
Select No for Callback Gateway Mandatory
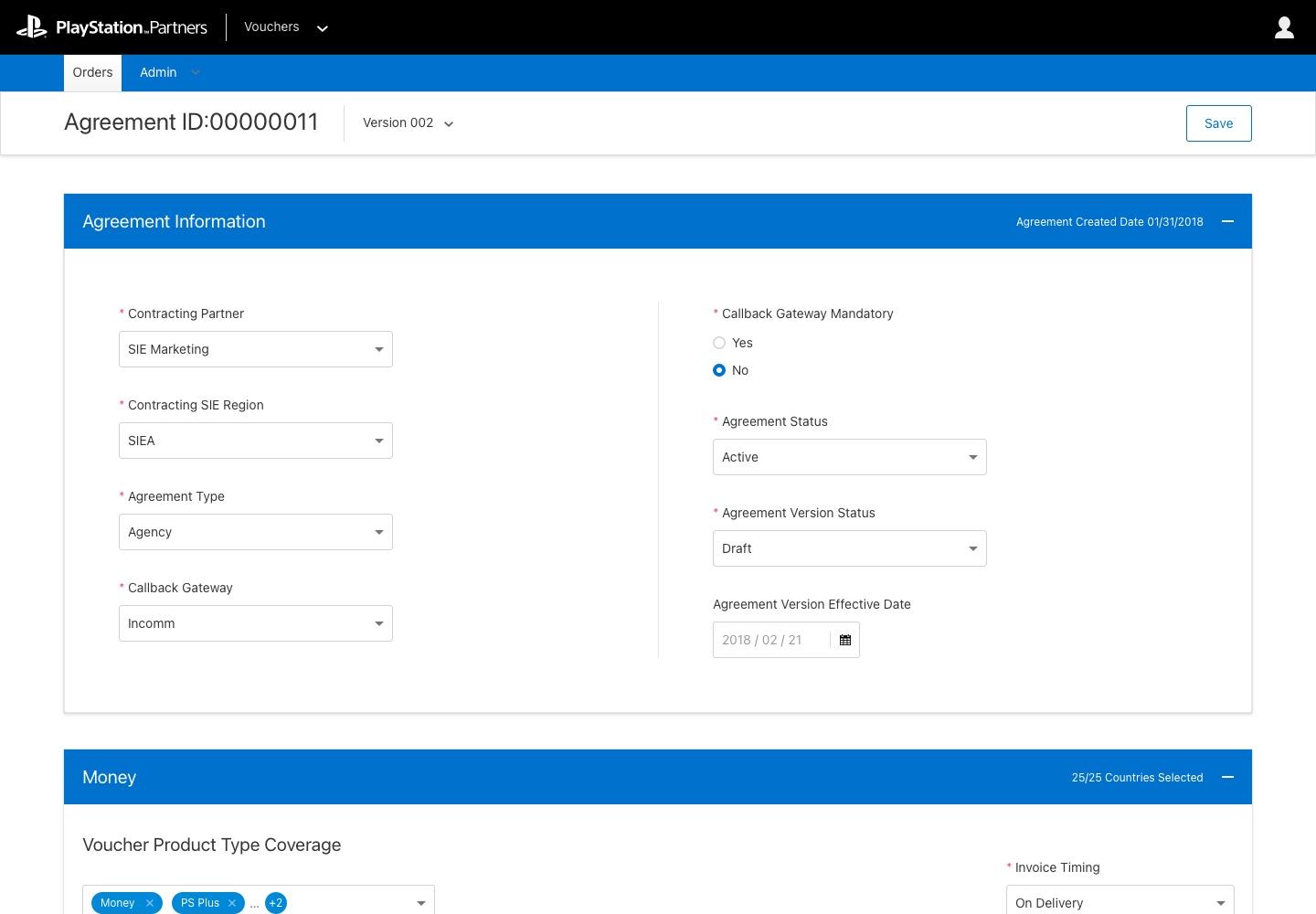719,370
